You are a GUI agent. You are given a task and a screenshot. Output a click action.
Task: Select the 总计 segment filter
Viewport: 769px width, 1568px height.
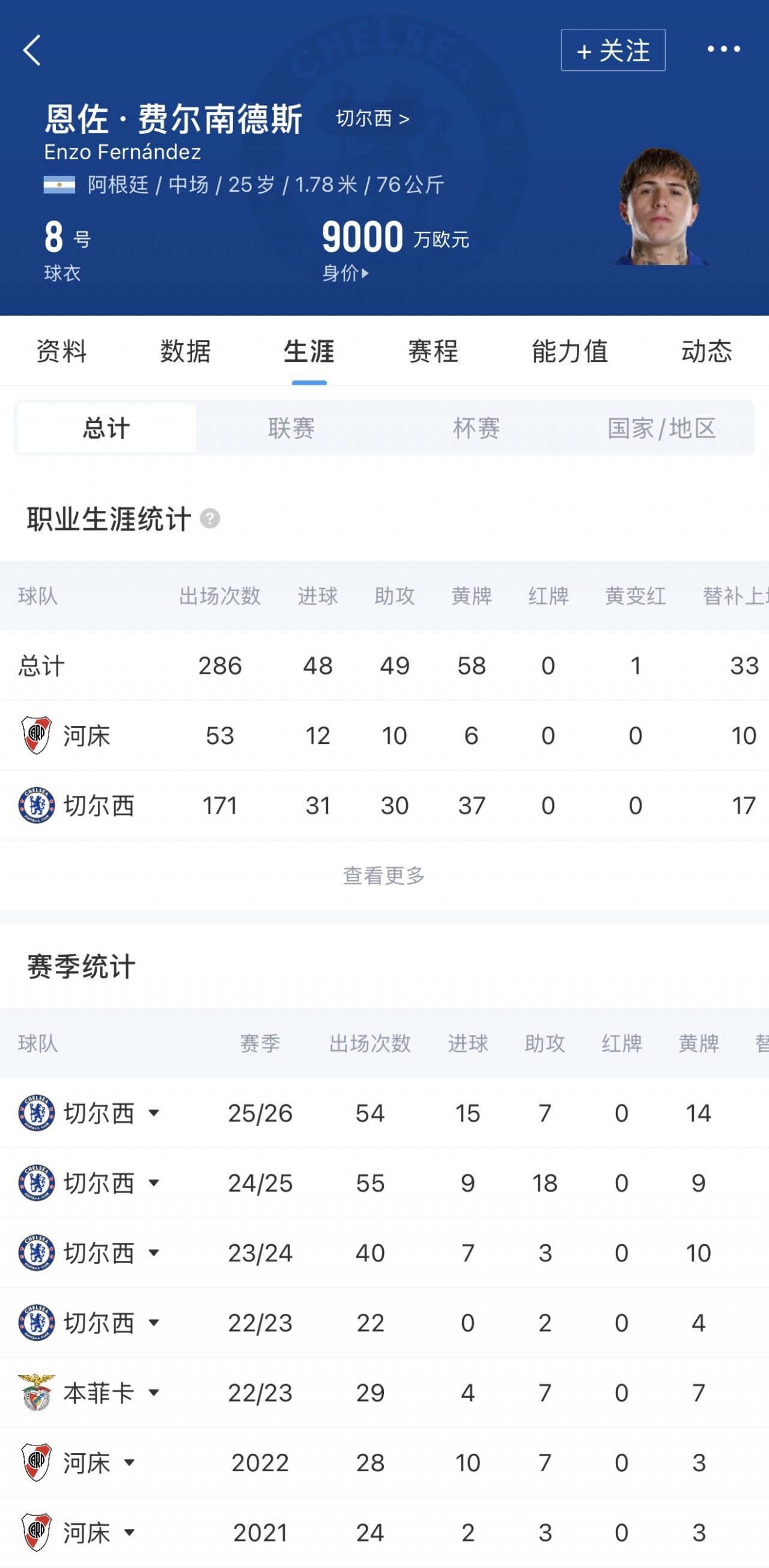tap(106, 428)
